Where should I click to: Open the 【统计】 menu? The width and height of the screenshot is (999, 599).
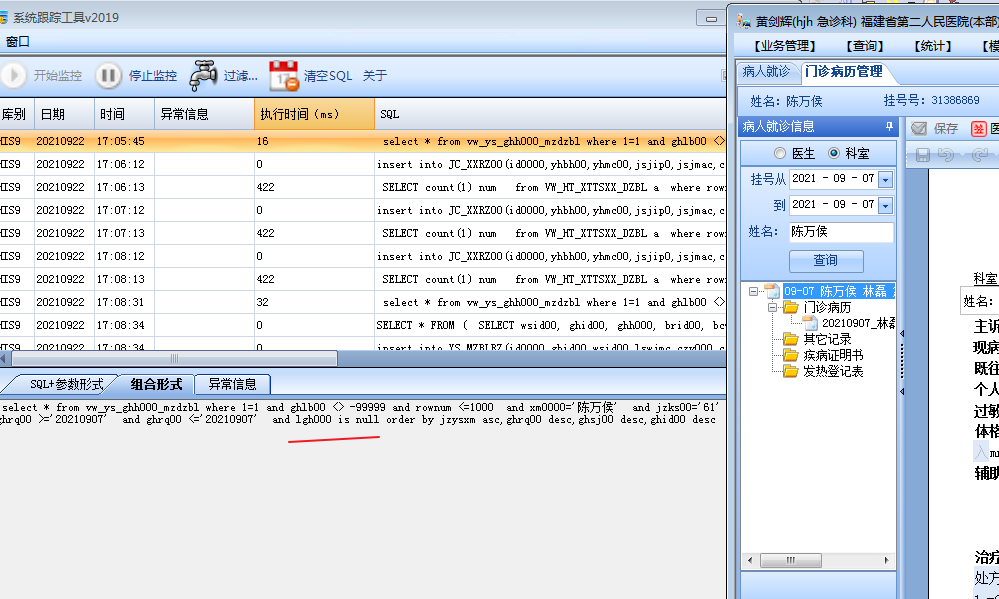(933, 46)
